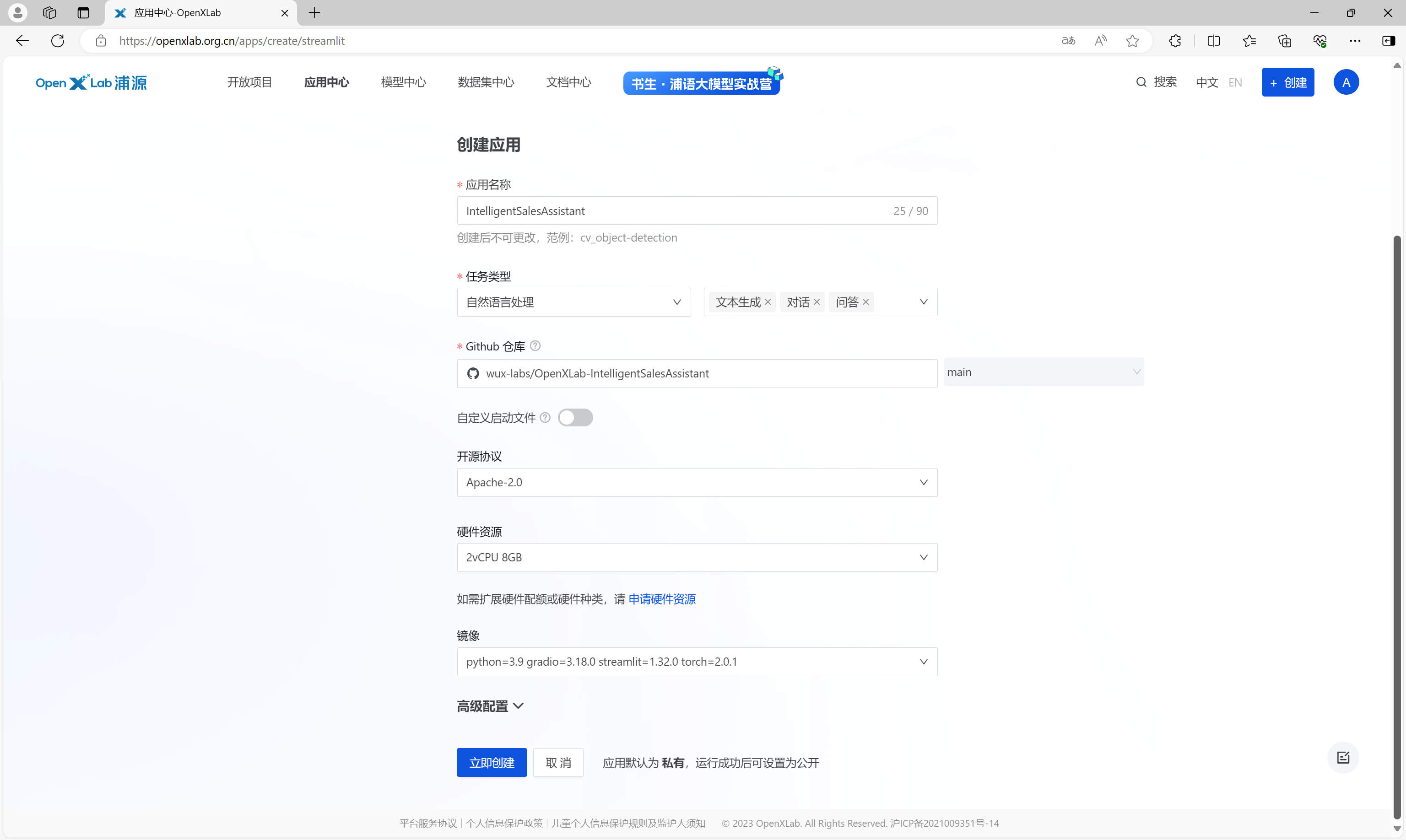Enable the 自定义启动文件 switch

tap(575, 418)
